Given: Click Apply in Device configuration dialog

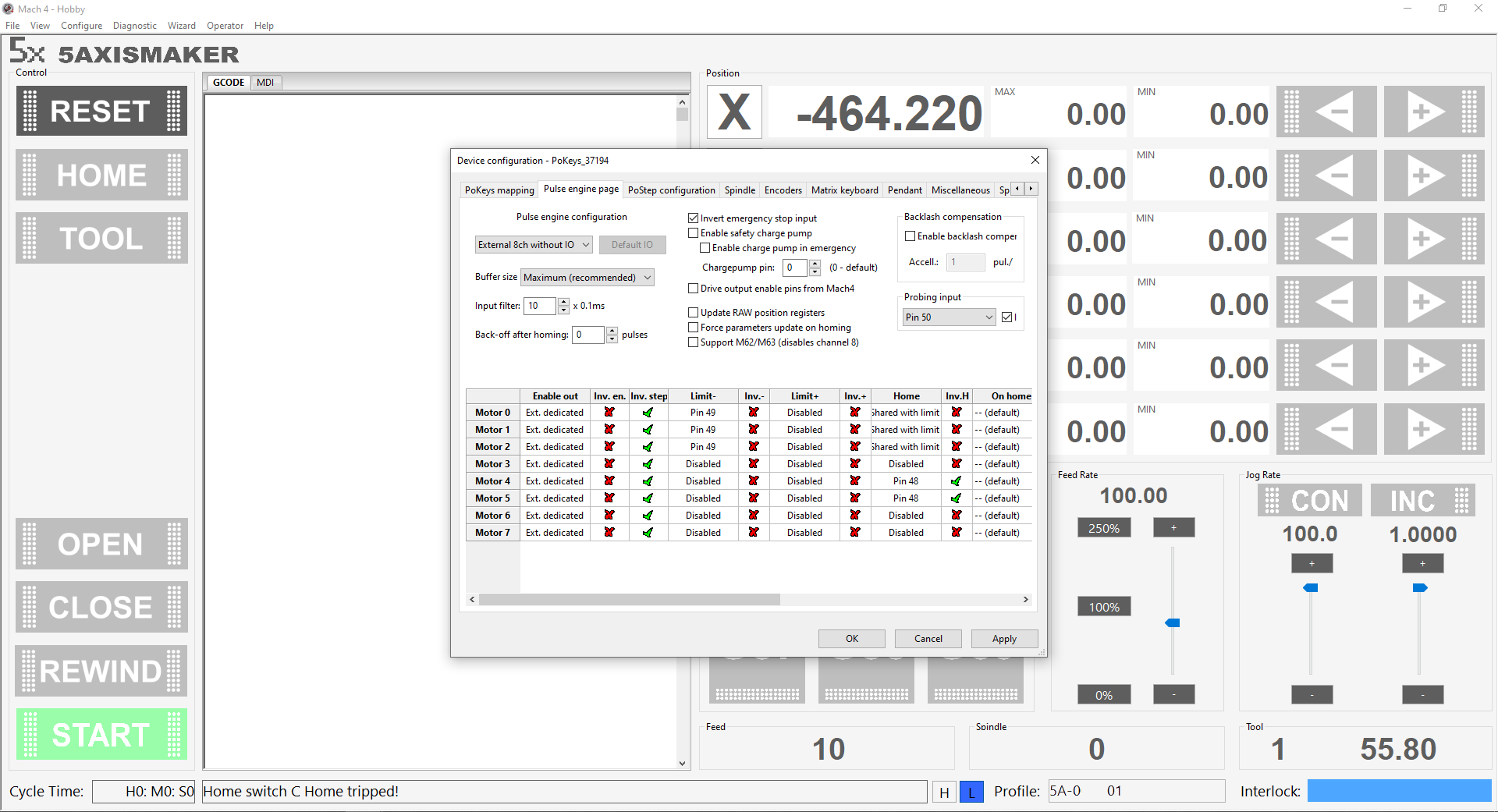Looking at the screenshot, I should pyautogui.click(x=1004, y=639).
